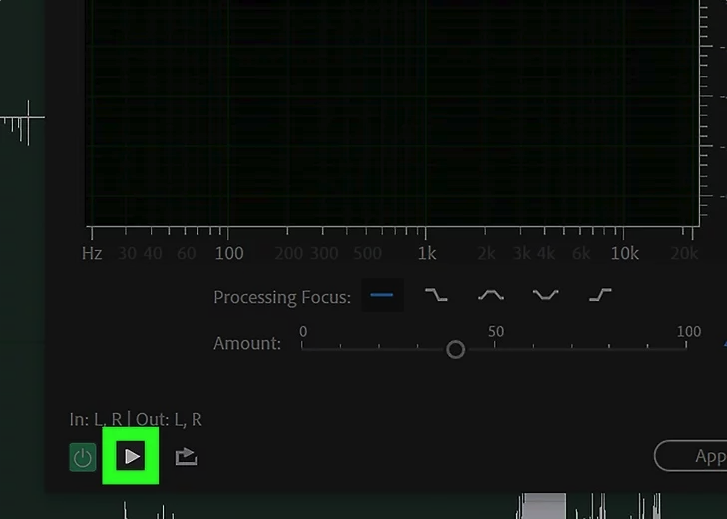Set Amount slider to the 0 mark
727x519 pixels.
(x=303, y=348)
